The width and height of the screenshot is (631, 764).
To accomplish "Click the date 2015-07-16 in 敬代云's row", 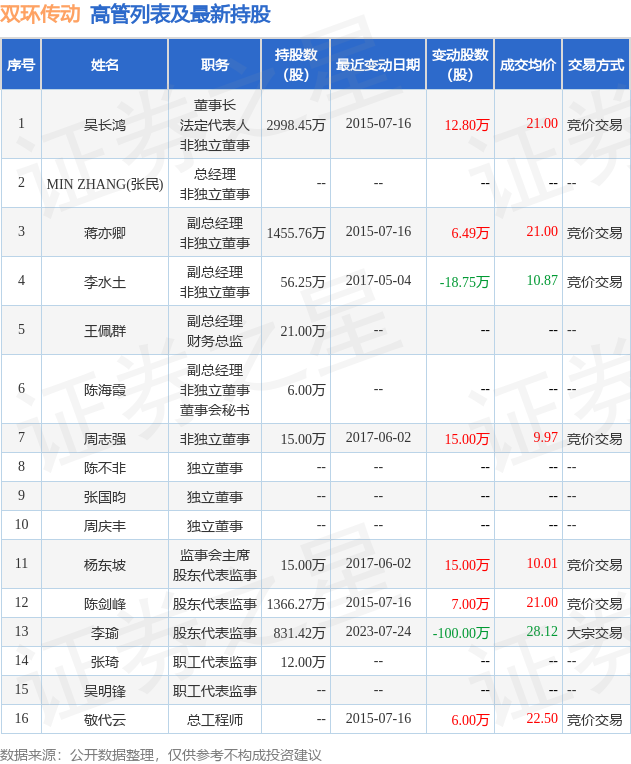I will pos(378,718).
